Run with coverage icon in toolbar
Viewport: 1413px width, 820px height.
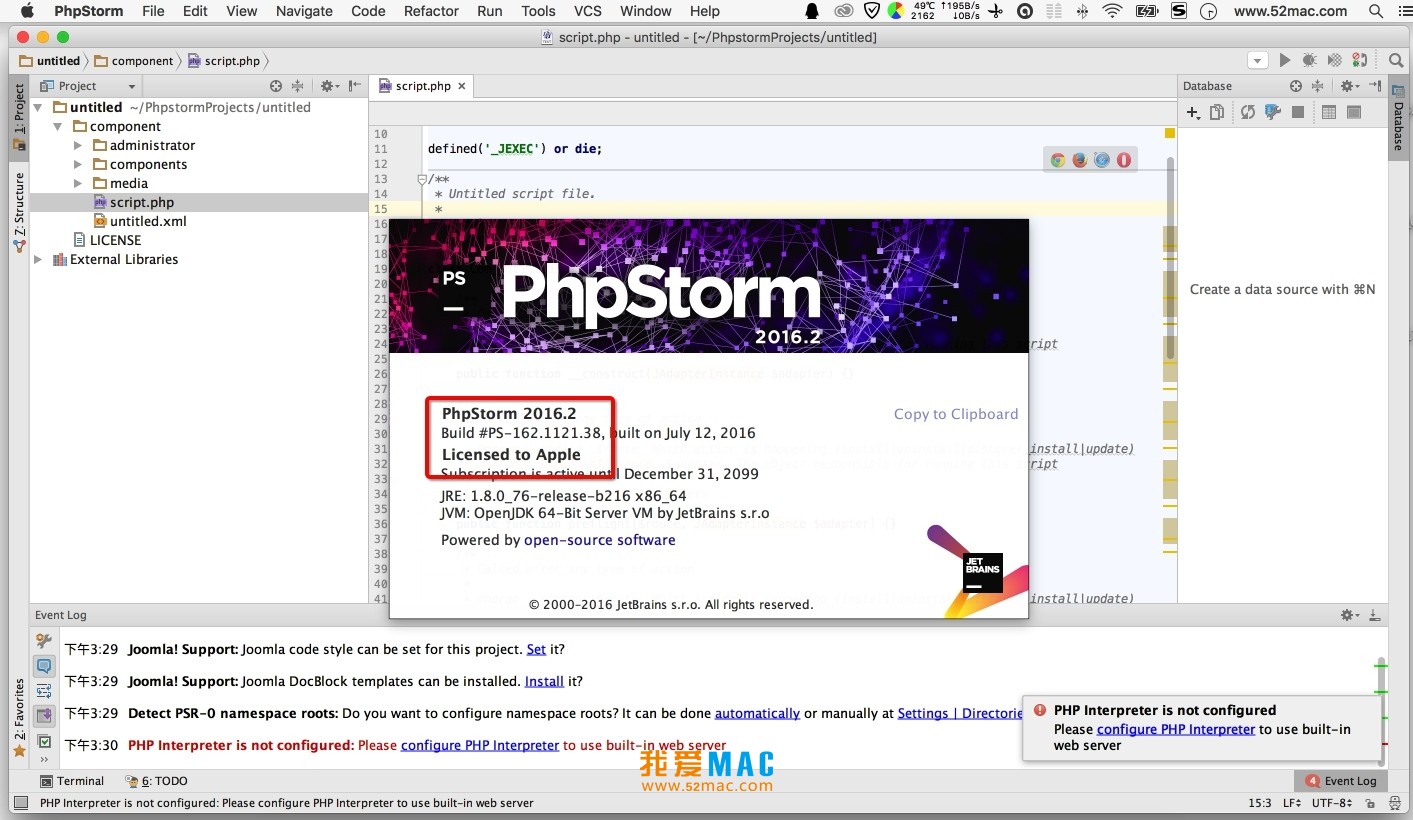(x=1334, y=61)
